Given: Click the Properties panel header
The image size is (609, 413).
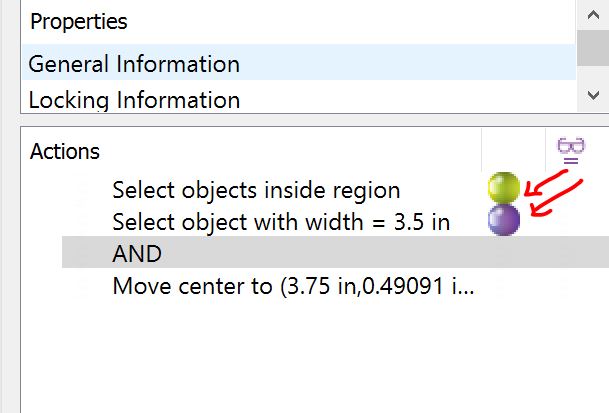Looking at the screenshot, I should pyautogui.click(x=78, y=21).
